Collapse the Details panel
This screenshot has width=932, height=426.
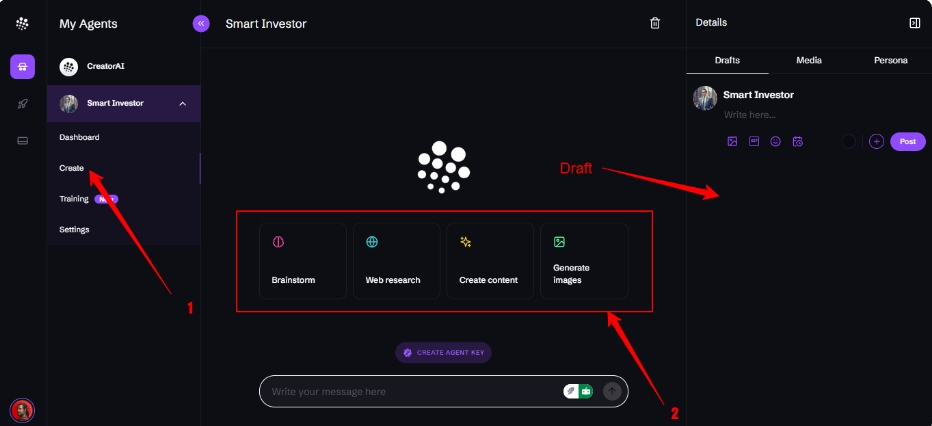(915, 23)
